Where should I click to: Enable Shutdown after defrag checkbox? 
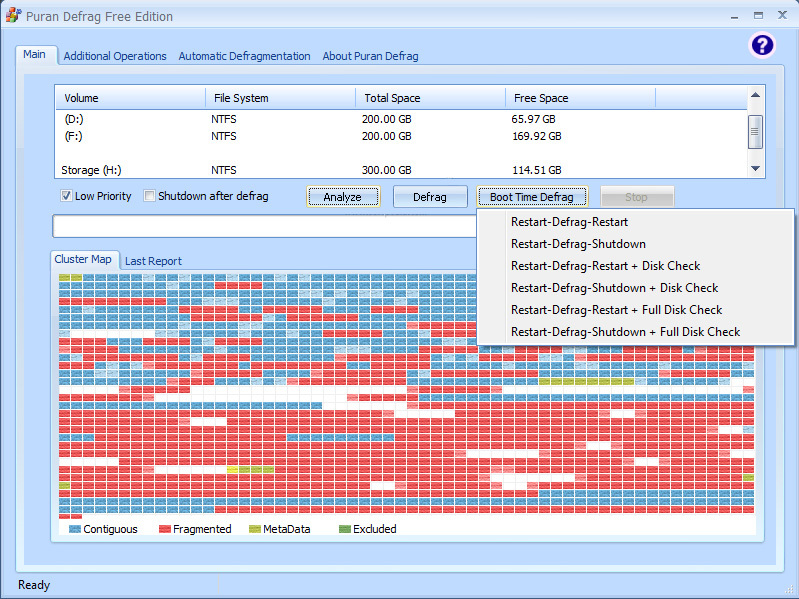[149, 196]
